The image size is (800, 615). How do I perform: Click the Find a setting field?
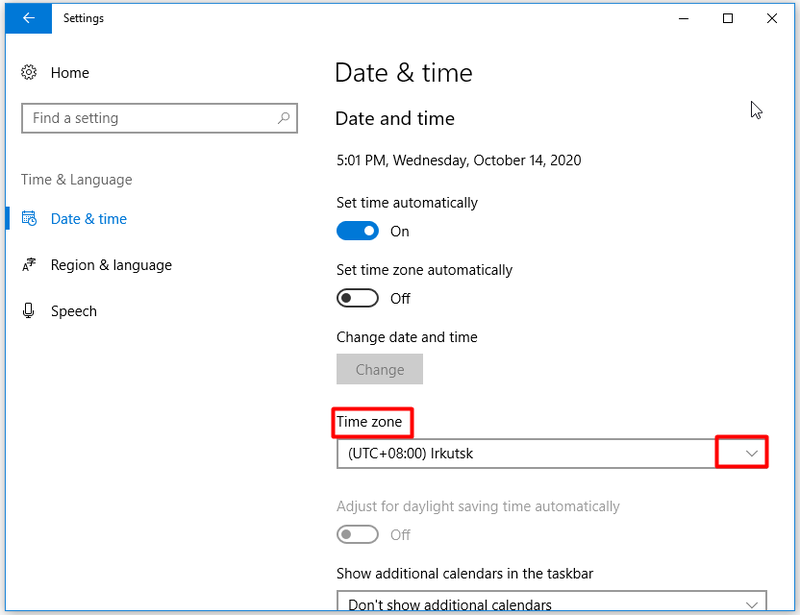(x=159, y=118)
